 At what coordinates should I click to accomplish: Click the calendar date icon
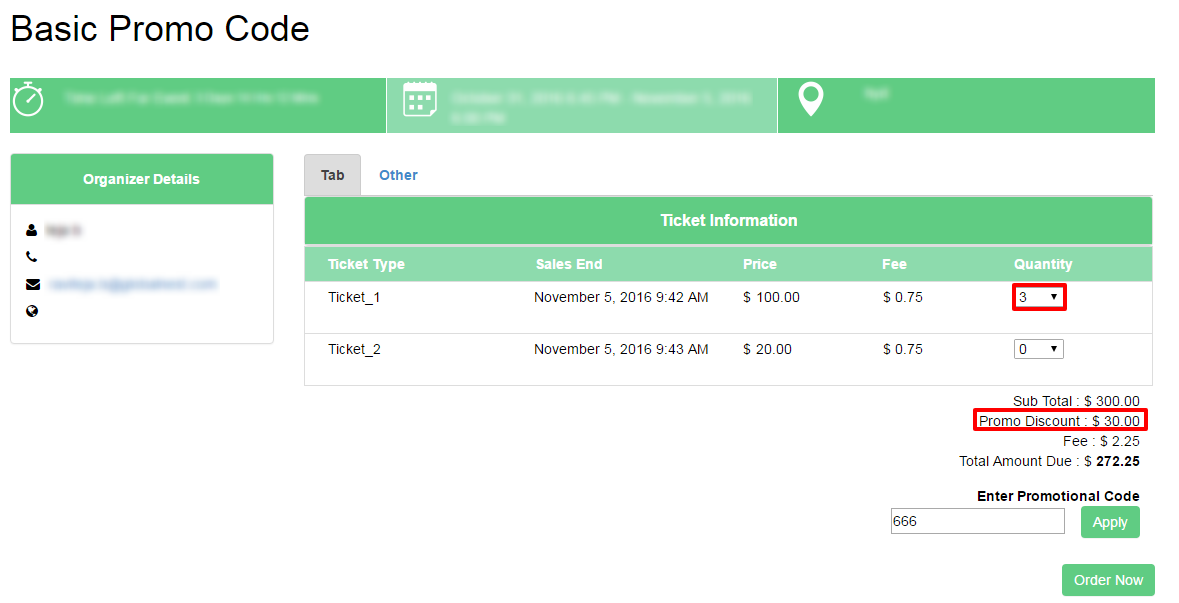click(420, 99)
